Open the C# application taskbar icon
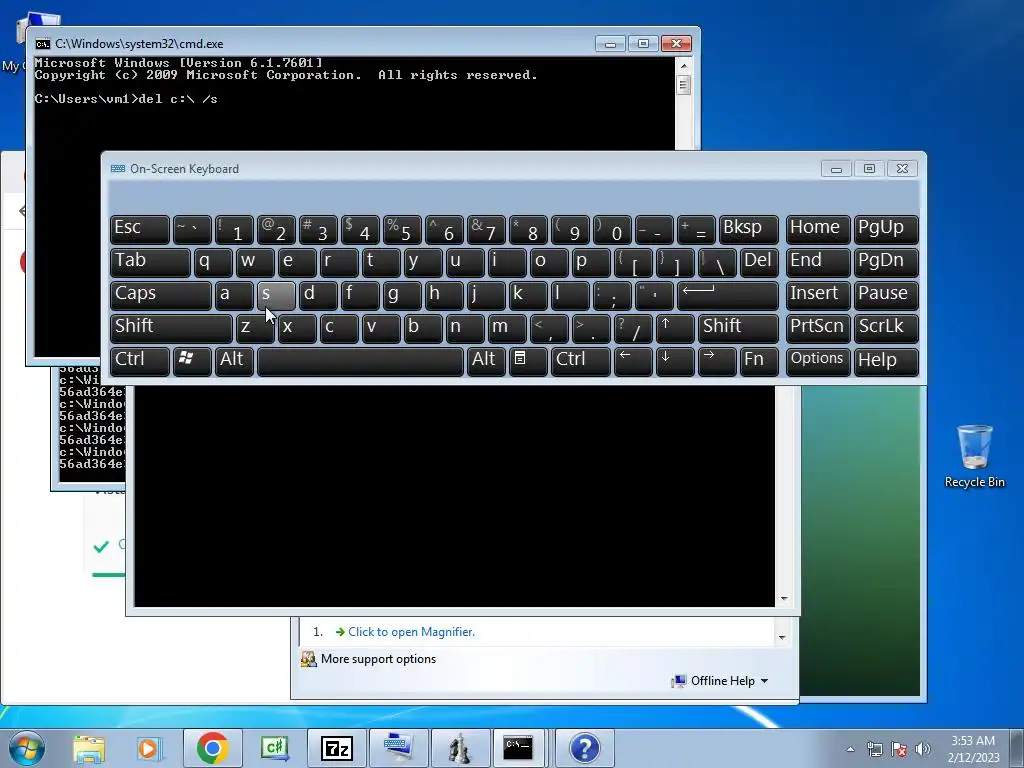Viewport: 1024px width, 768px height. coord(274,748)
